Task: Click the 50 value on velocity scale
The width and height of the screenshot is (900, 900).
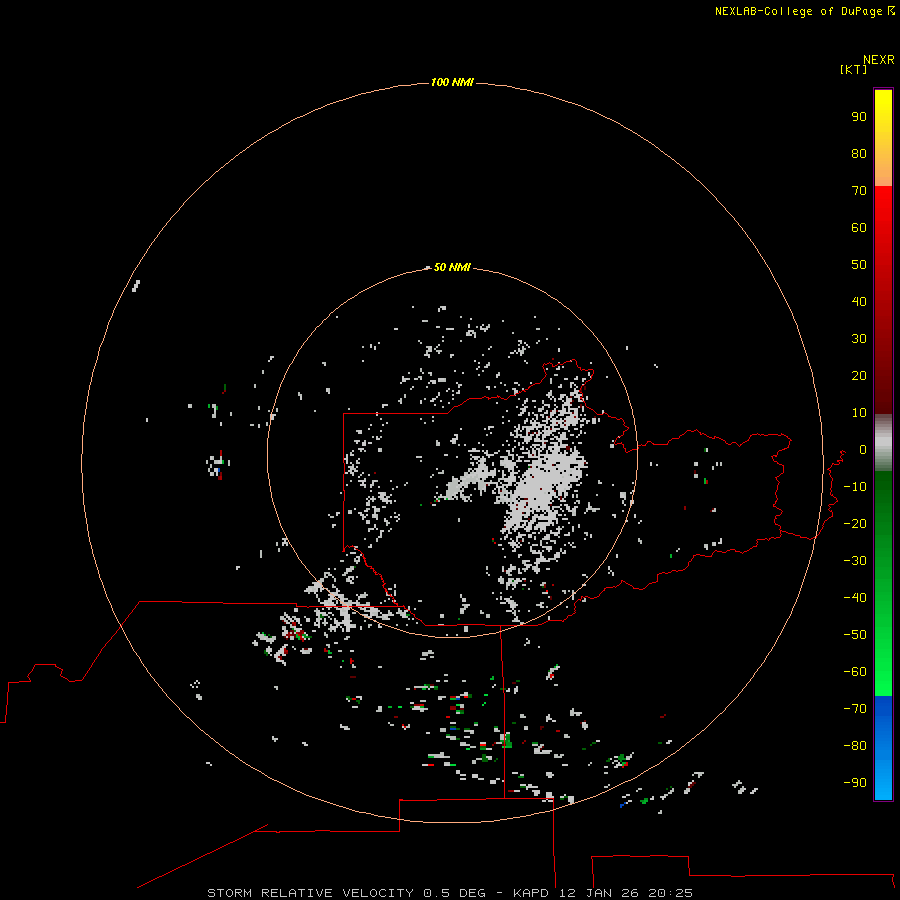Action: [859, 265]
